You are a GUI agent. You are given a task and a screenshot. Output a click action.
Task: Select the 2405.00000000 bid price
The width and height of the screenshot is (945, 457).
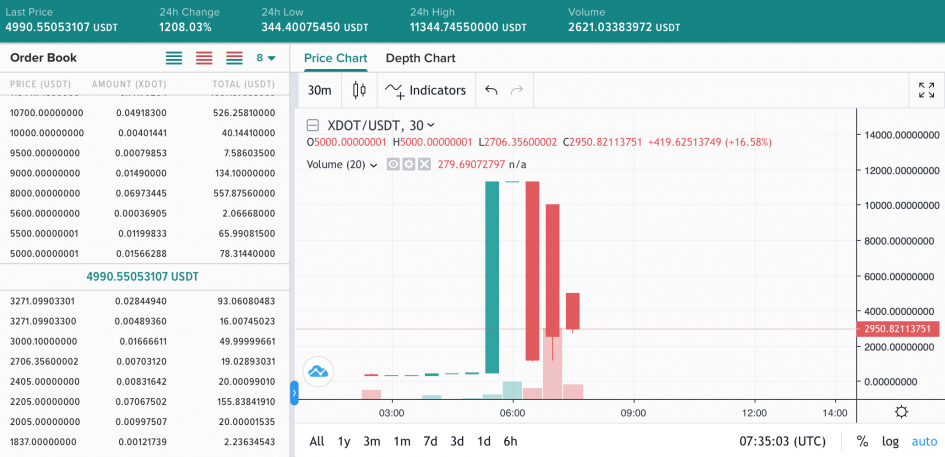(x=45, y=382)
